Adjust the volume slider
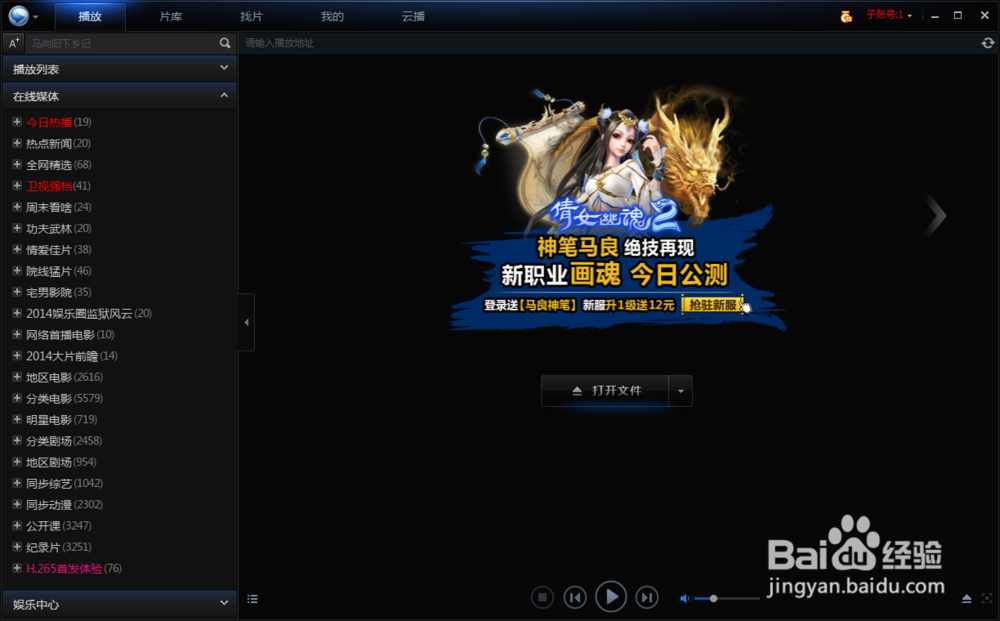 pyautogui.click(x=726, y=598)
